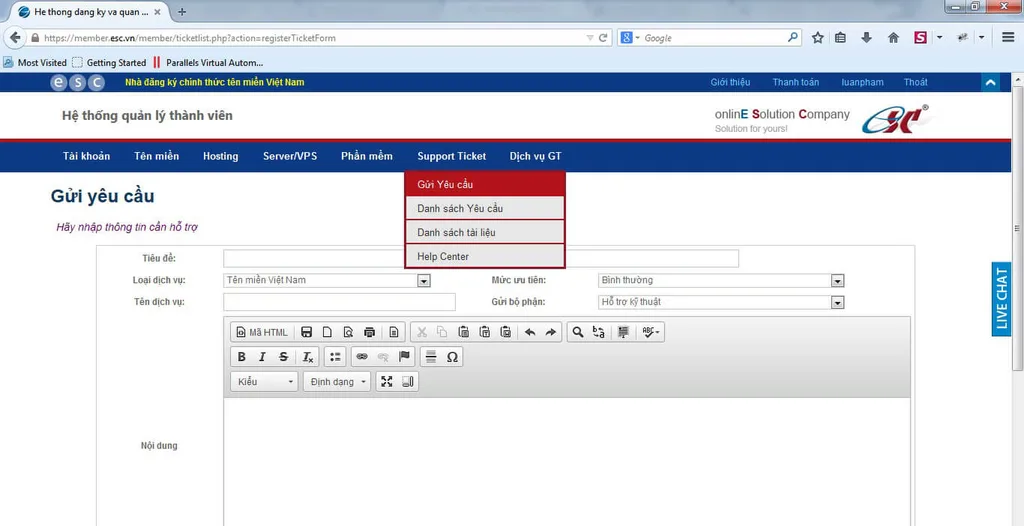
Task: Click the Firefox home icon
Action: [893, 38]
